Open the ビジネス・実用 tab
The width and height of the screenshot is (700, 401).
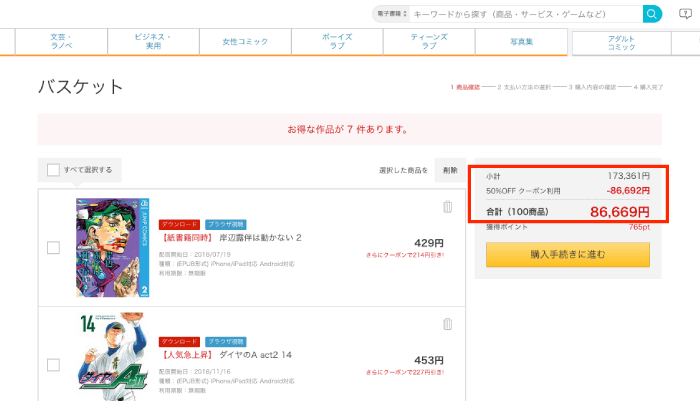[152, 41]
